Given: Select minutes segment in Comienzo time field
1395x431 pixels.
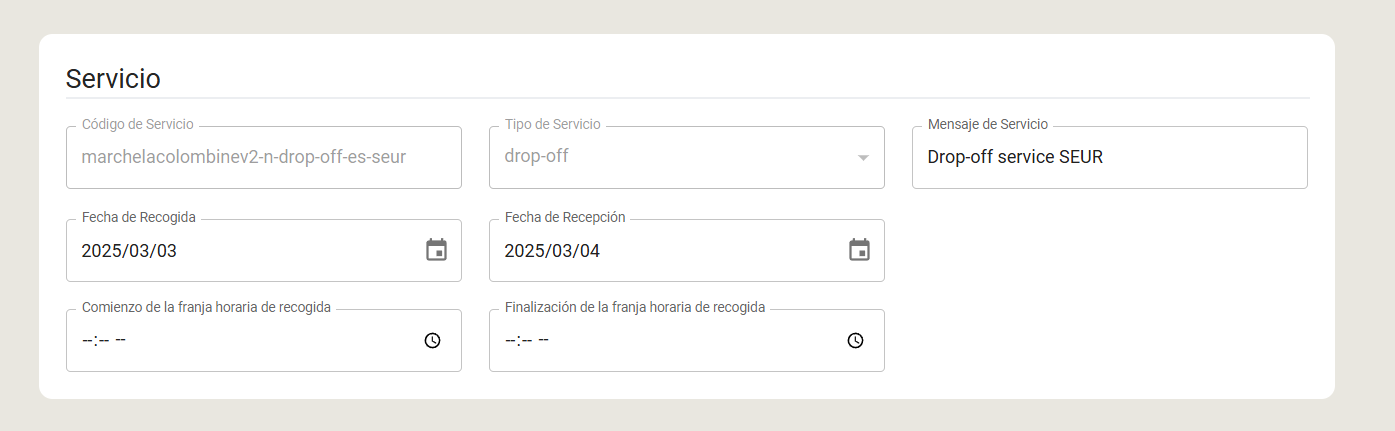Looking at the screenshot, I should coord(102,340).
